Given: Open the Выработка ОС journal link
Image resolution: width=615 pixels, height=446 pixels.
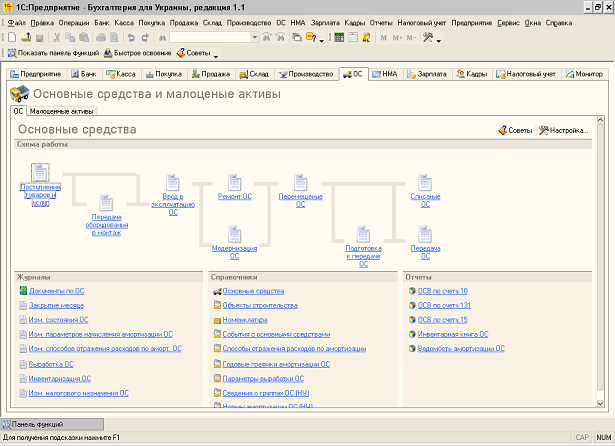Looking at the screenshot, I should [x=51, y=364].
